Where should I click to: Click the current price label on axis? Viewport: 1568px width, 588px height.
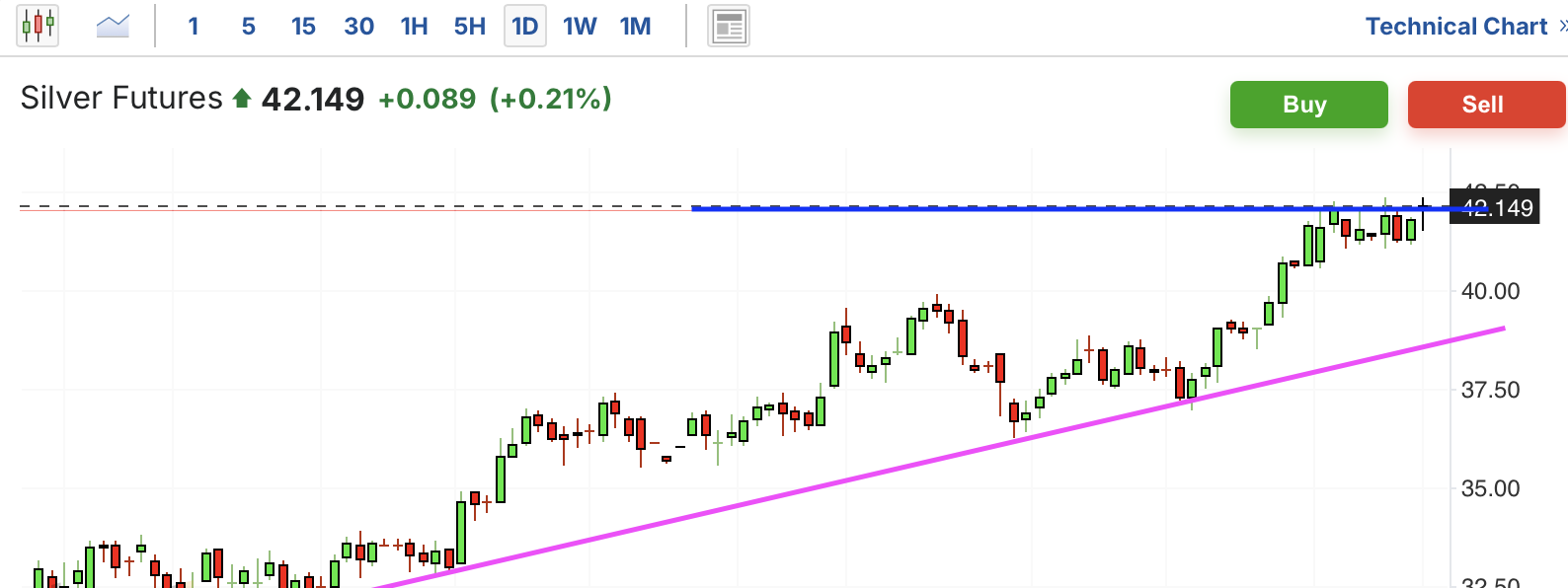(x=1494, y=208)
